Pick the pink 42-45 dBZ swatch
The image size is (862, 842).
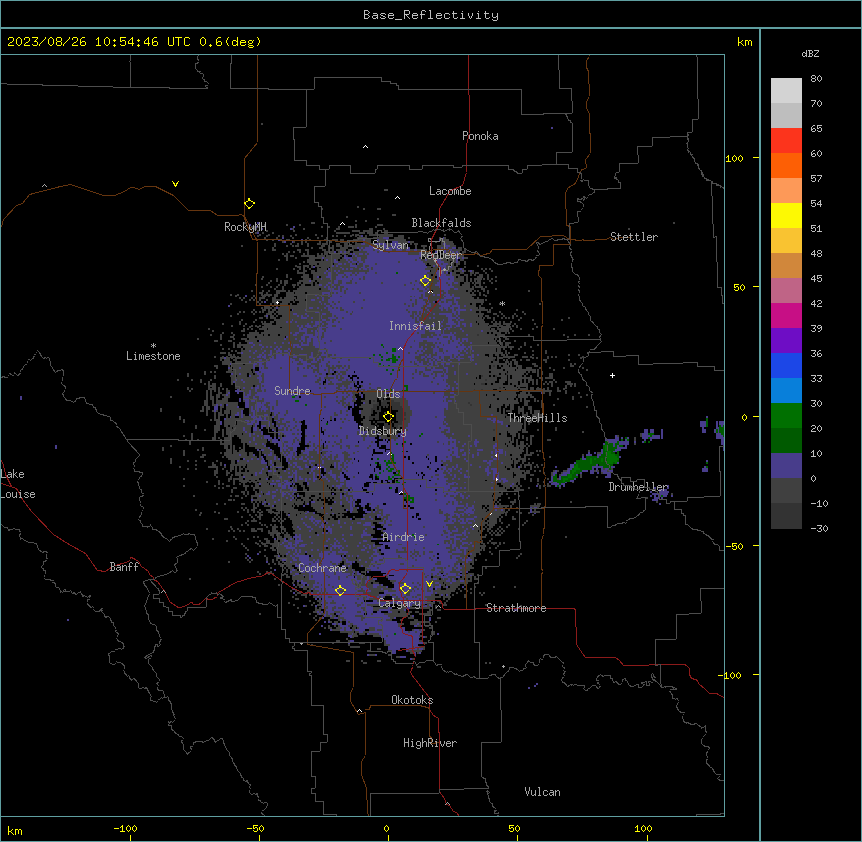(786, 291)
